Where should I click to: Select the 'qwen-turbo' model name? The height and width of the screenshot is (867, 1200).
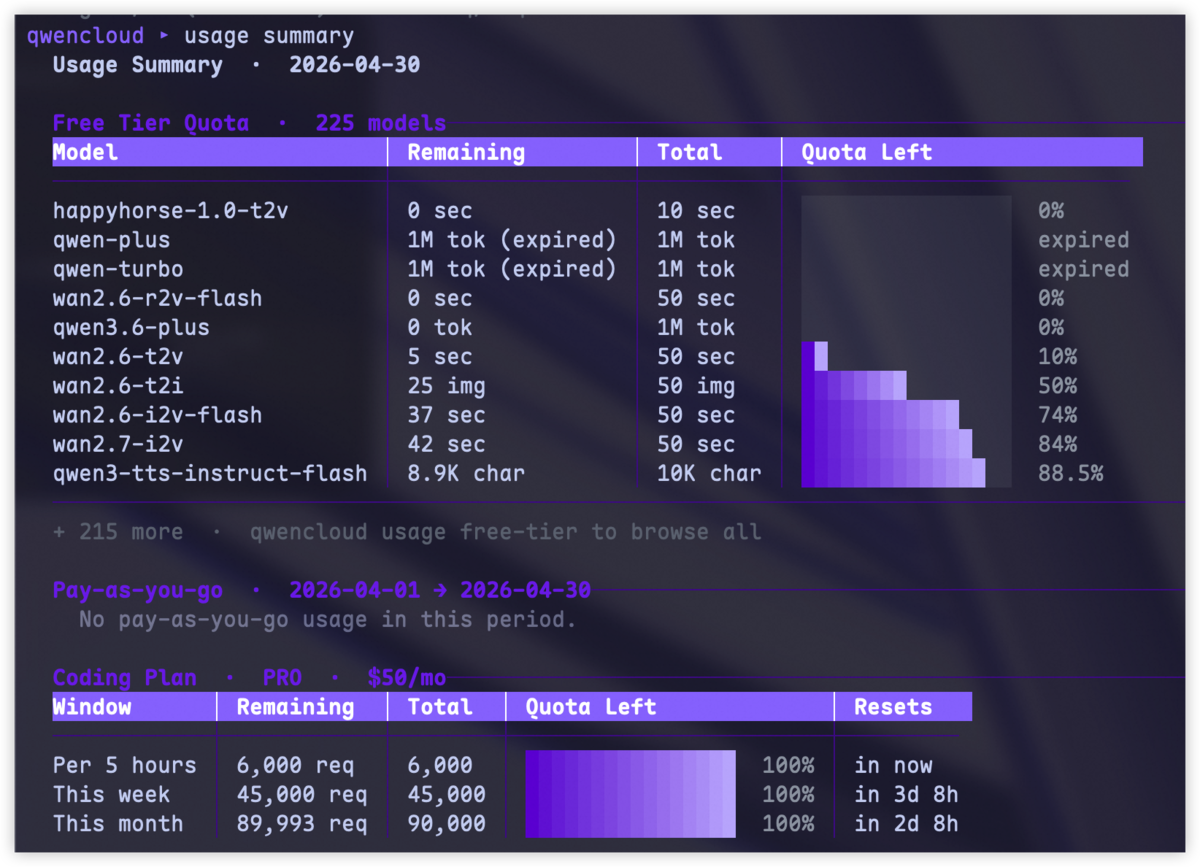[x=118, y=269]
